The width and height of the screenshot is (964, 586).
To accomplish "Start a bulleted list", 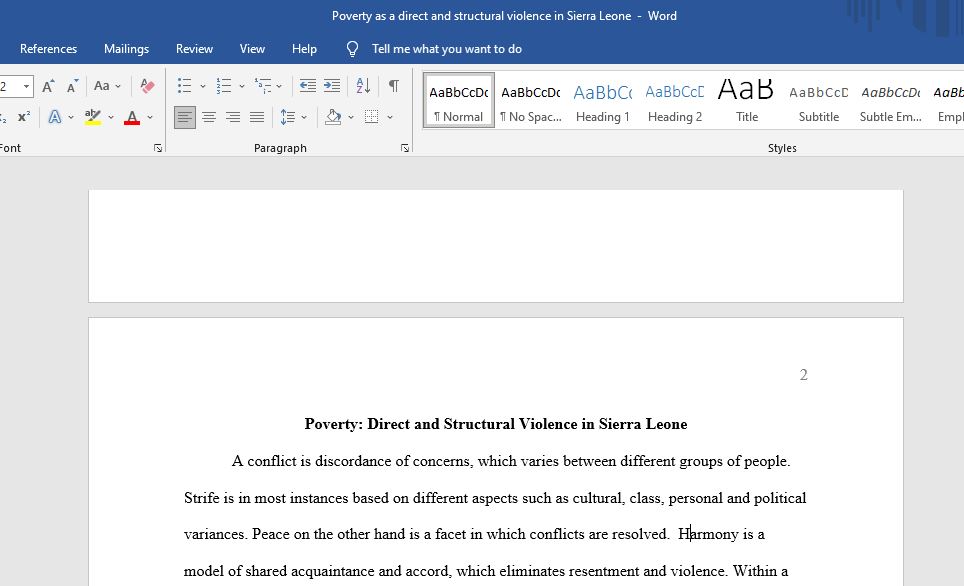I will (184, 86).
